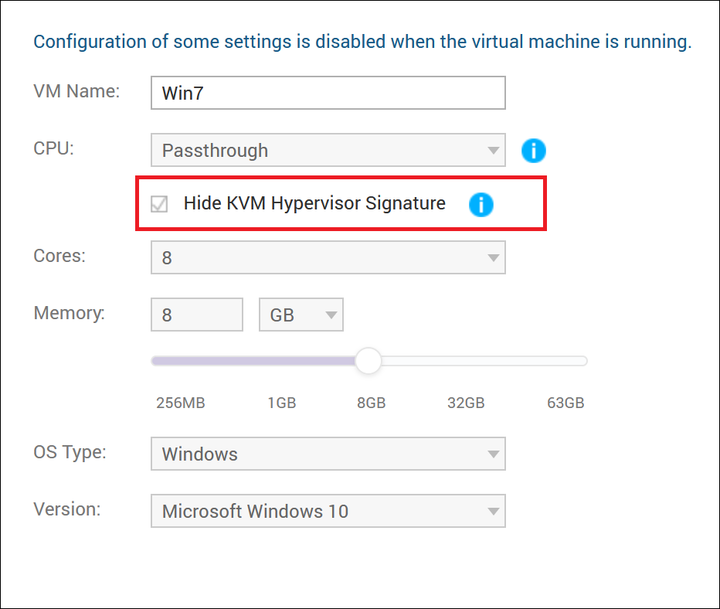Click slider track at 256MB end

tap(157, 361)
